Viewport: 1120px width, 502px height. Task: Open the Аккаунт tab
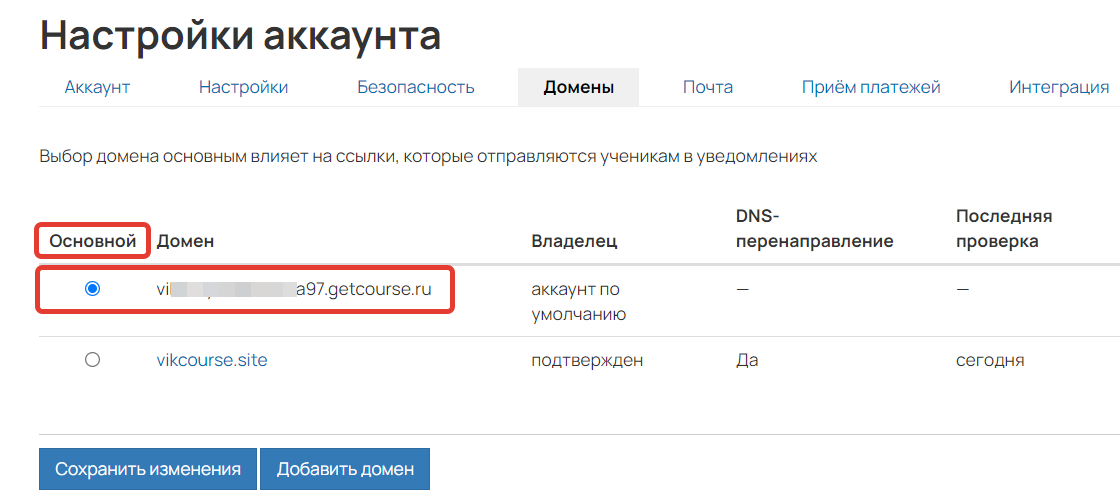97,88
